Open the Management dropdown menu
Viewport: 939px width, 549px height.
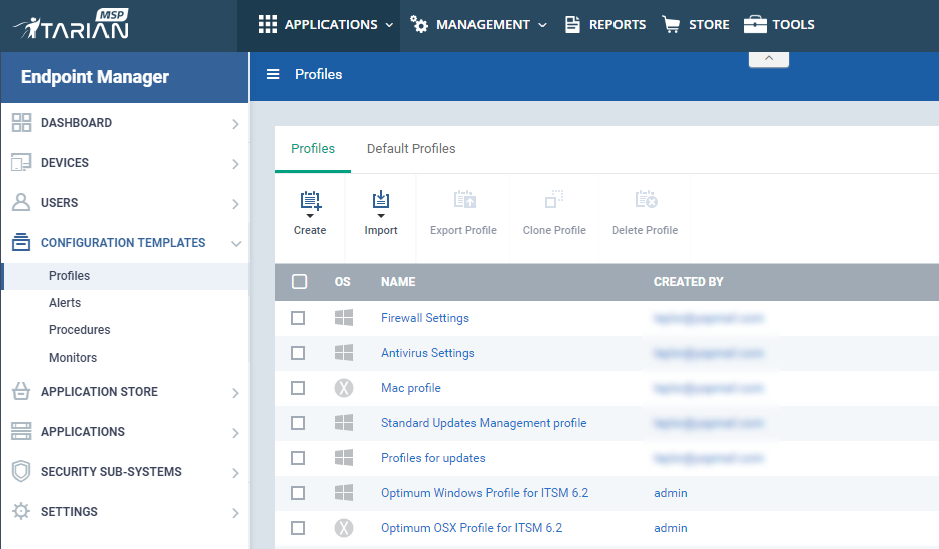[478, 25]
